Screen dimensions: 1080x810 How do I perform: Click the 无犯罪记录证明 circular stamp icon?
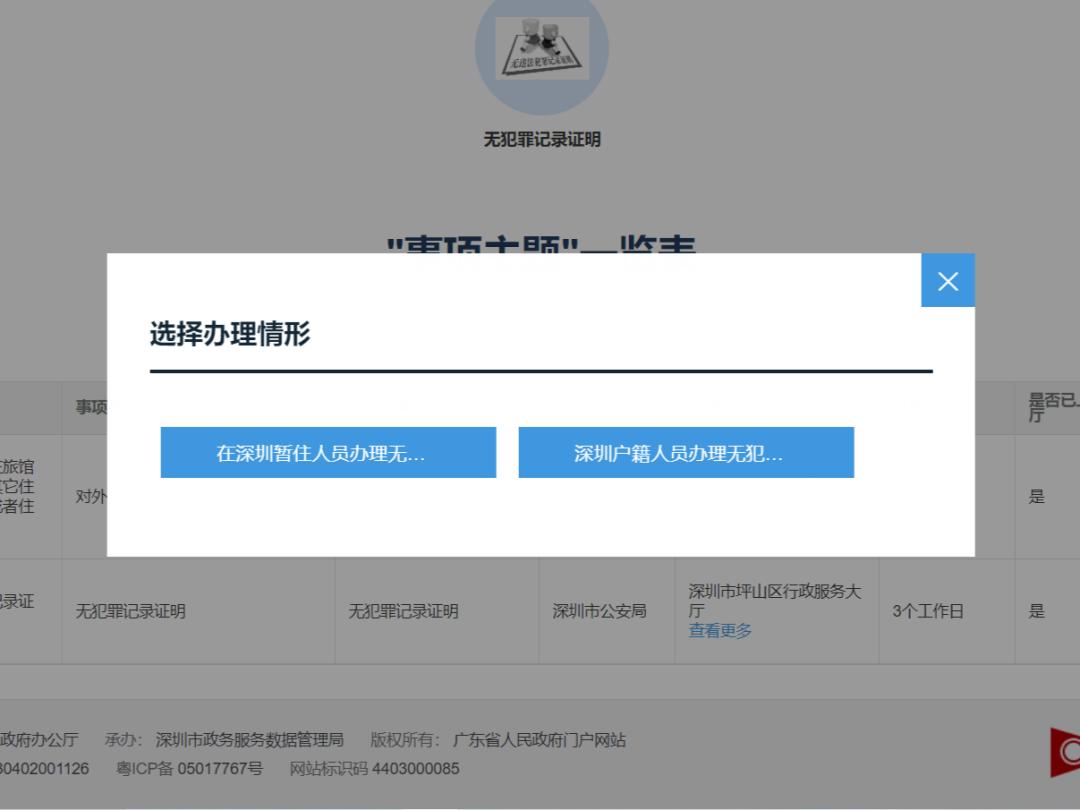coord(541,48)
